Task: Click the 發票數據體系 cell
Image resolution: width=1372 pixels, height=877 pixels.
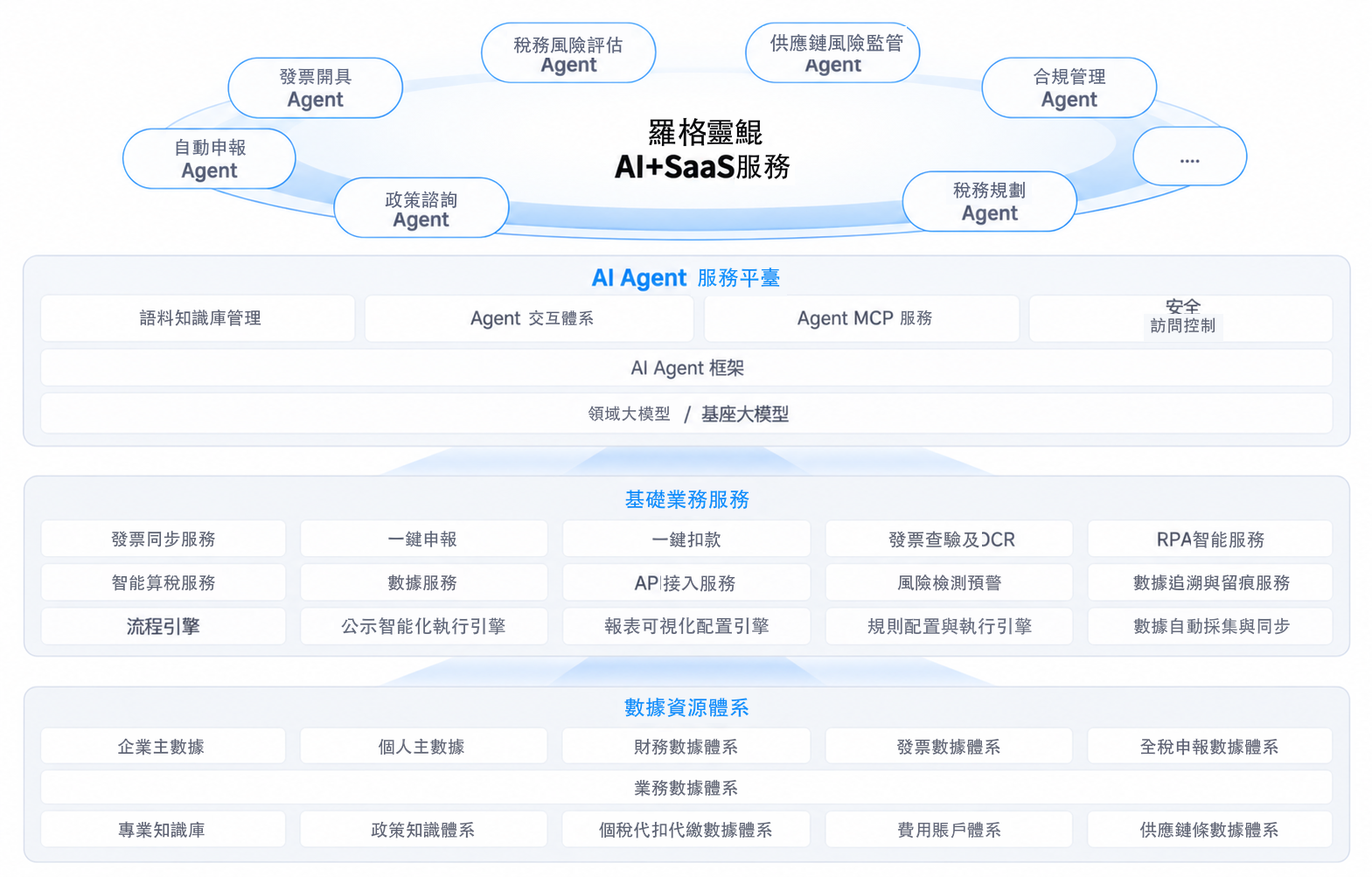Action: (x=949, y=746)
